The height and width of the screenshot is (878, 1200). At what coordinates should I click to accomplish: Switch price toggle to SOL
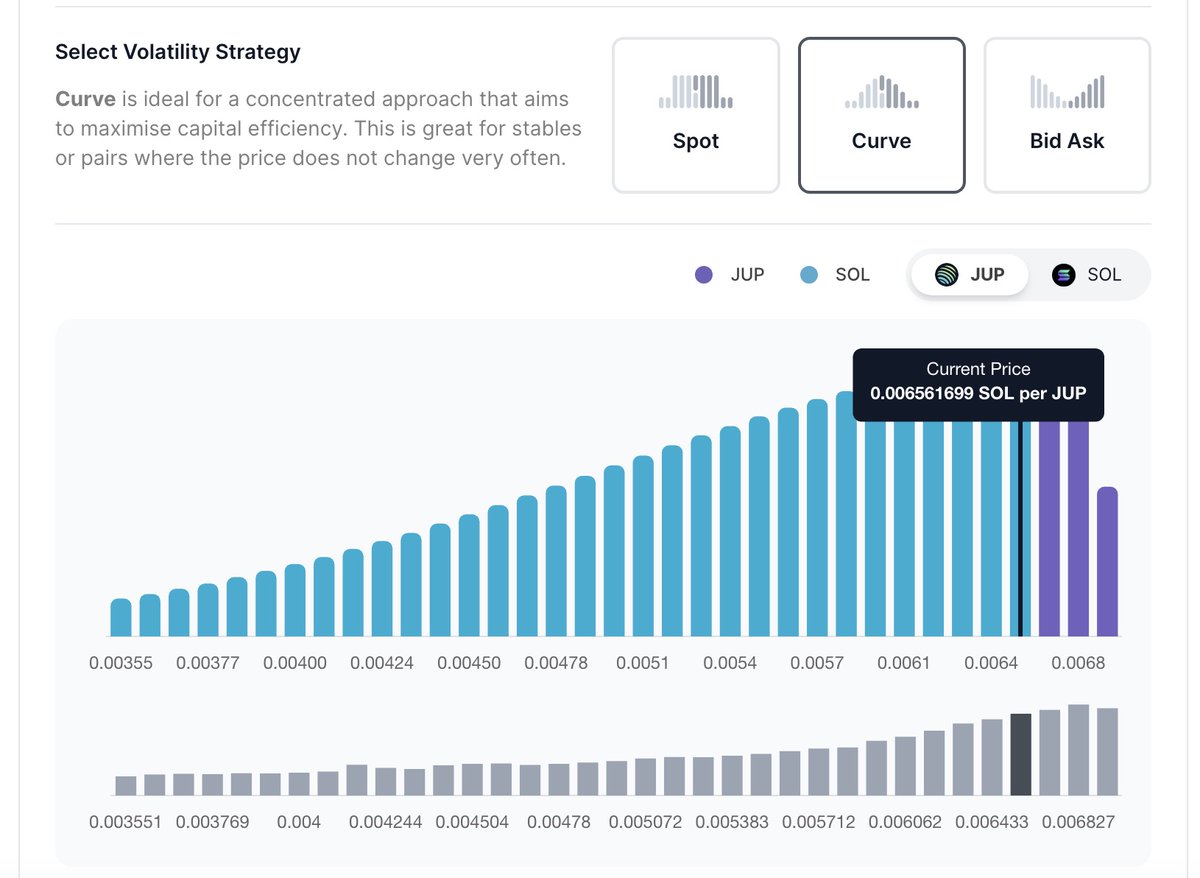[1087, 274]
